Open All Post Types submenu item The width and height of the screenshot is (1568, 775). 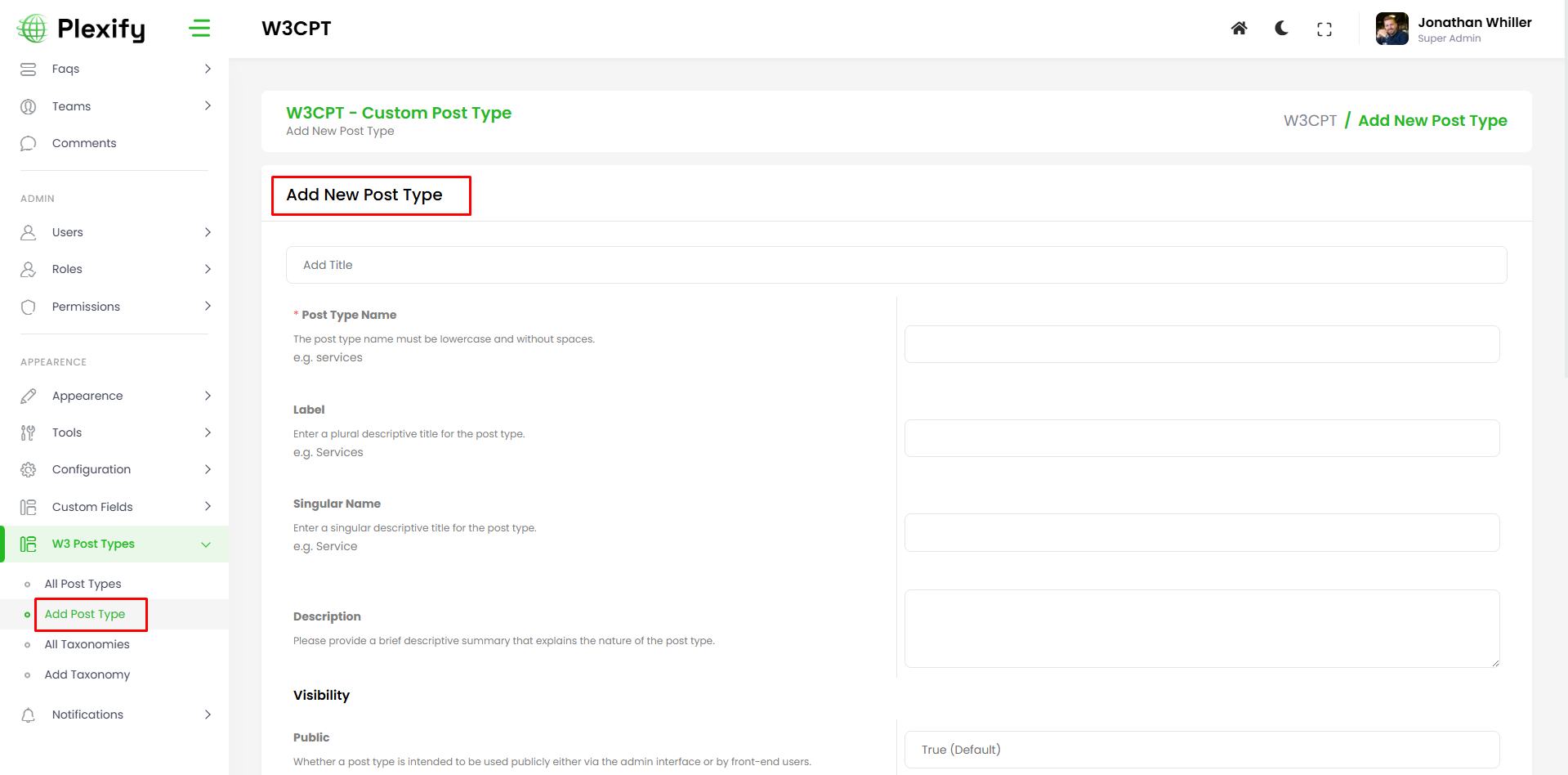83,584
